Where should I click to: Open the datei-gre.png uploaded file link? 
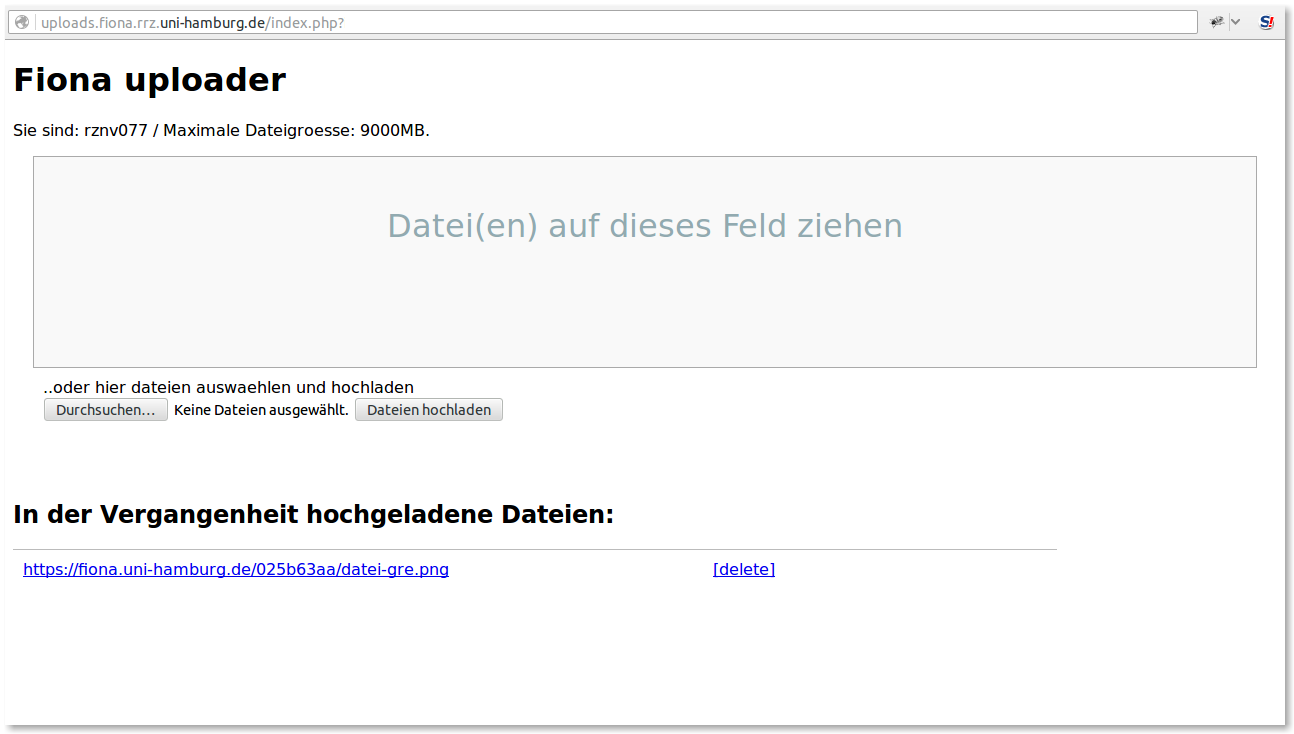coord(236,570)
